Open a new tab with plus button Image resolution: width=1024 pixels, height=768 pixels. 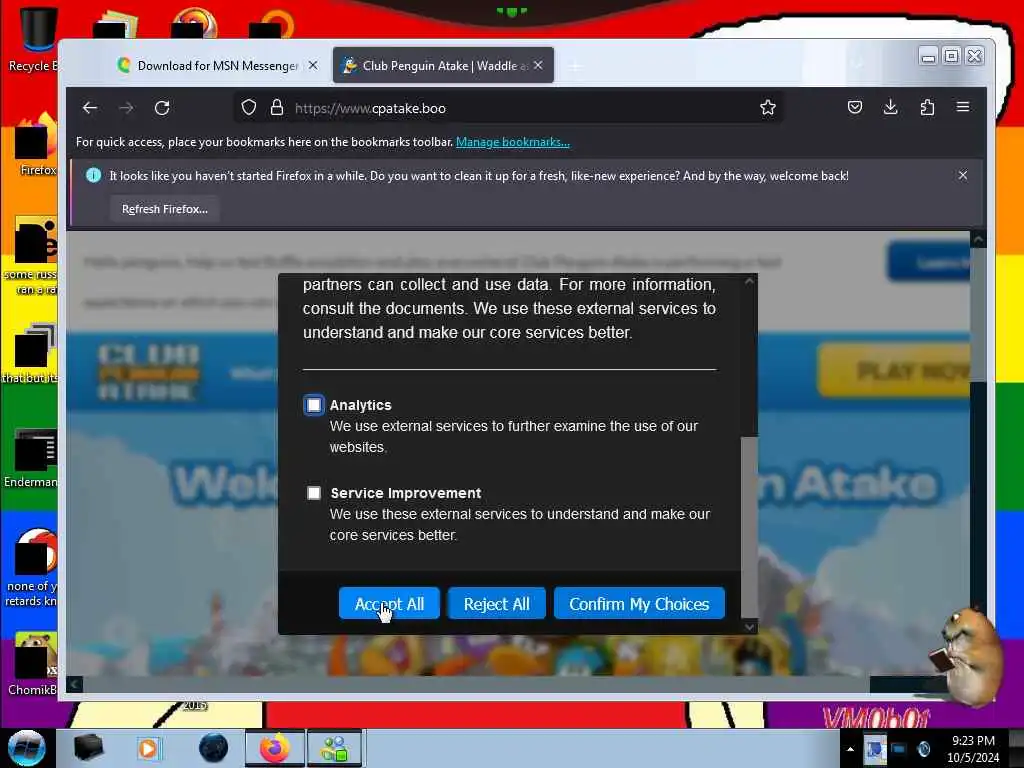[575, 66]
